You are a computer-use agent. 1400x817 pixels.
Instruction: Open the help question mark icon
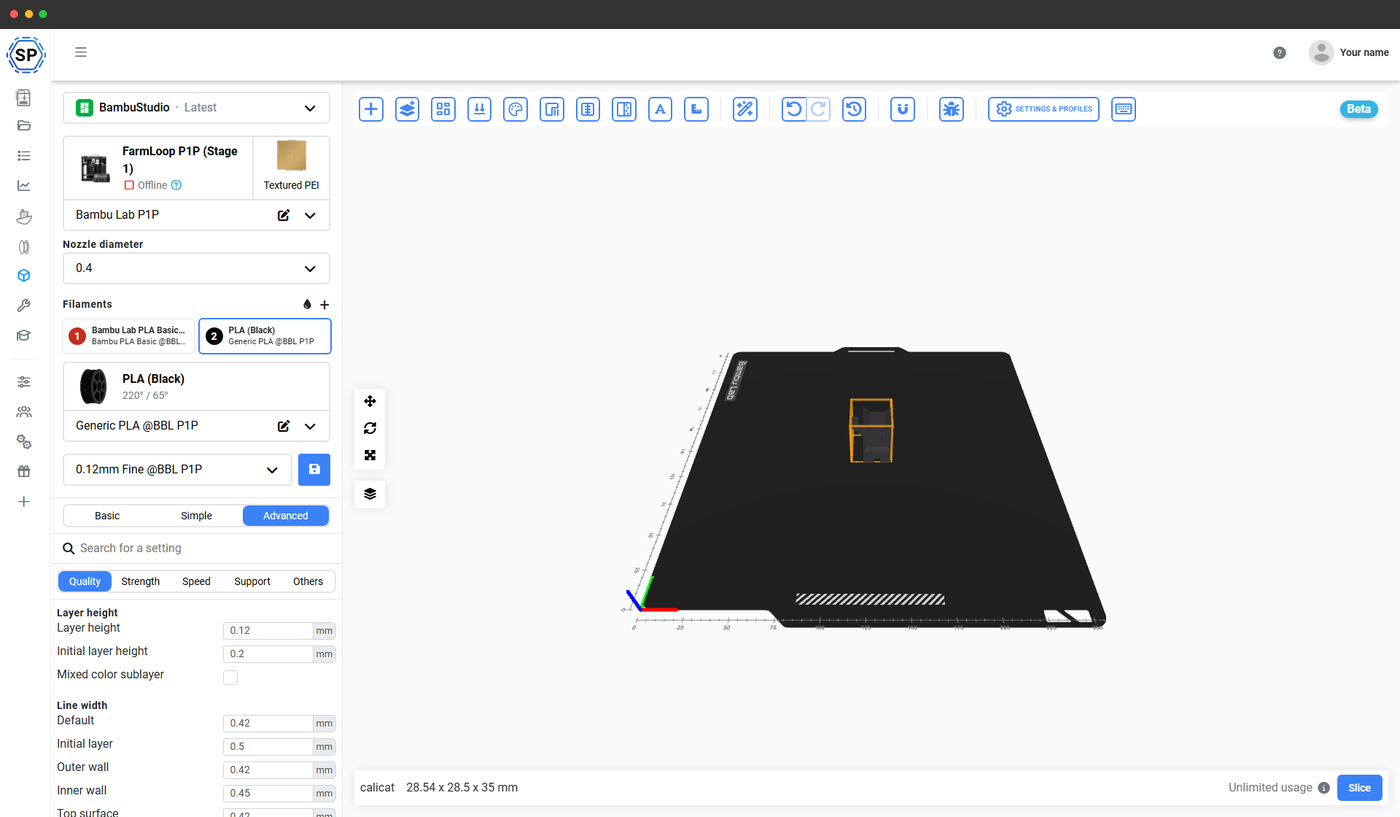(x=1280, y=53)
